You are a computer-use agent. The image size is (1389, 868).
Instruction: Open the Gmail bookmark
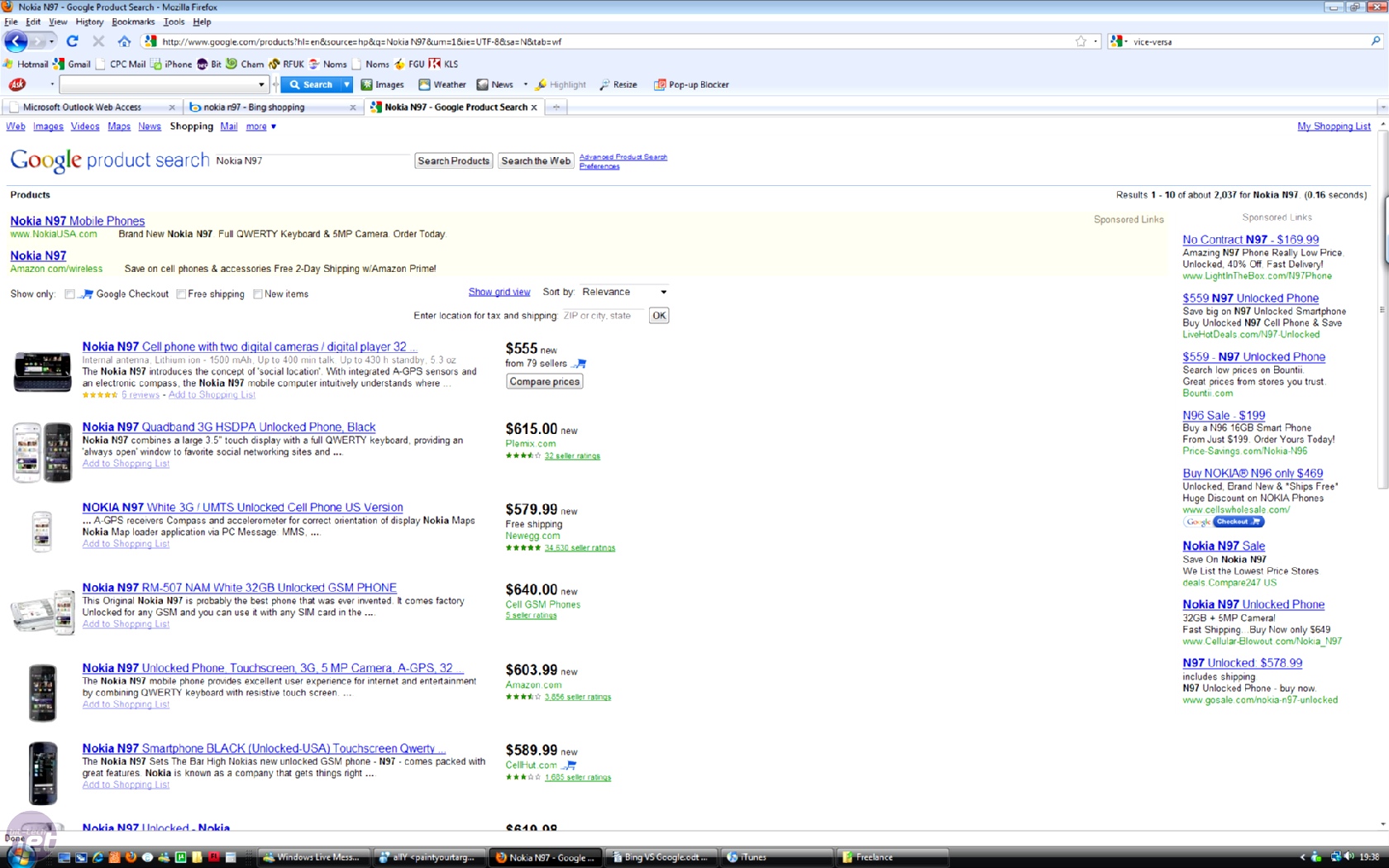(72, 64)
